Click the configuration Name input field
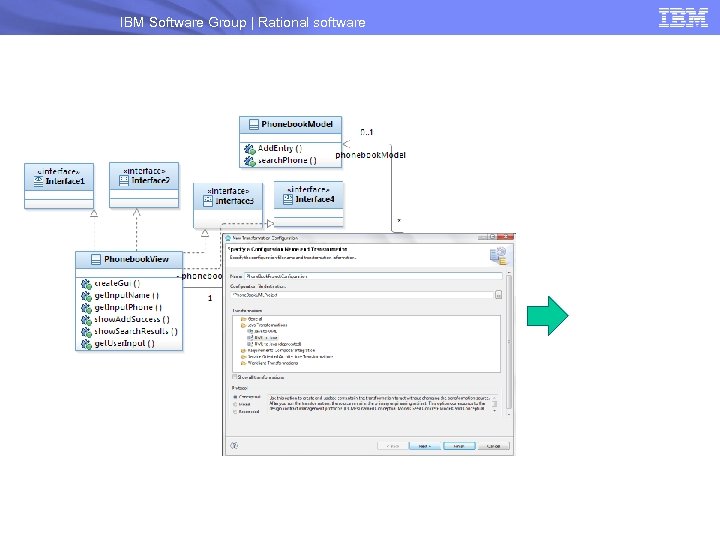 [373, 276]
